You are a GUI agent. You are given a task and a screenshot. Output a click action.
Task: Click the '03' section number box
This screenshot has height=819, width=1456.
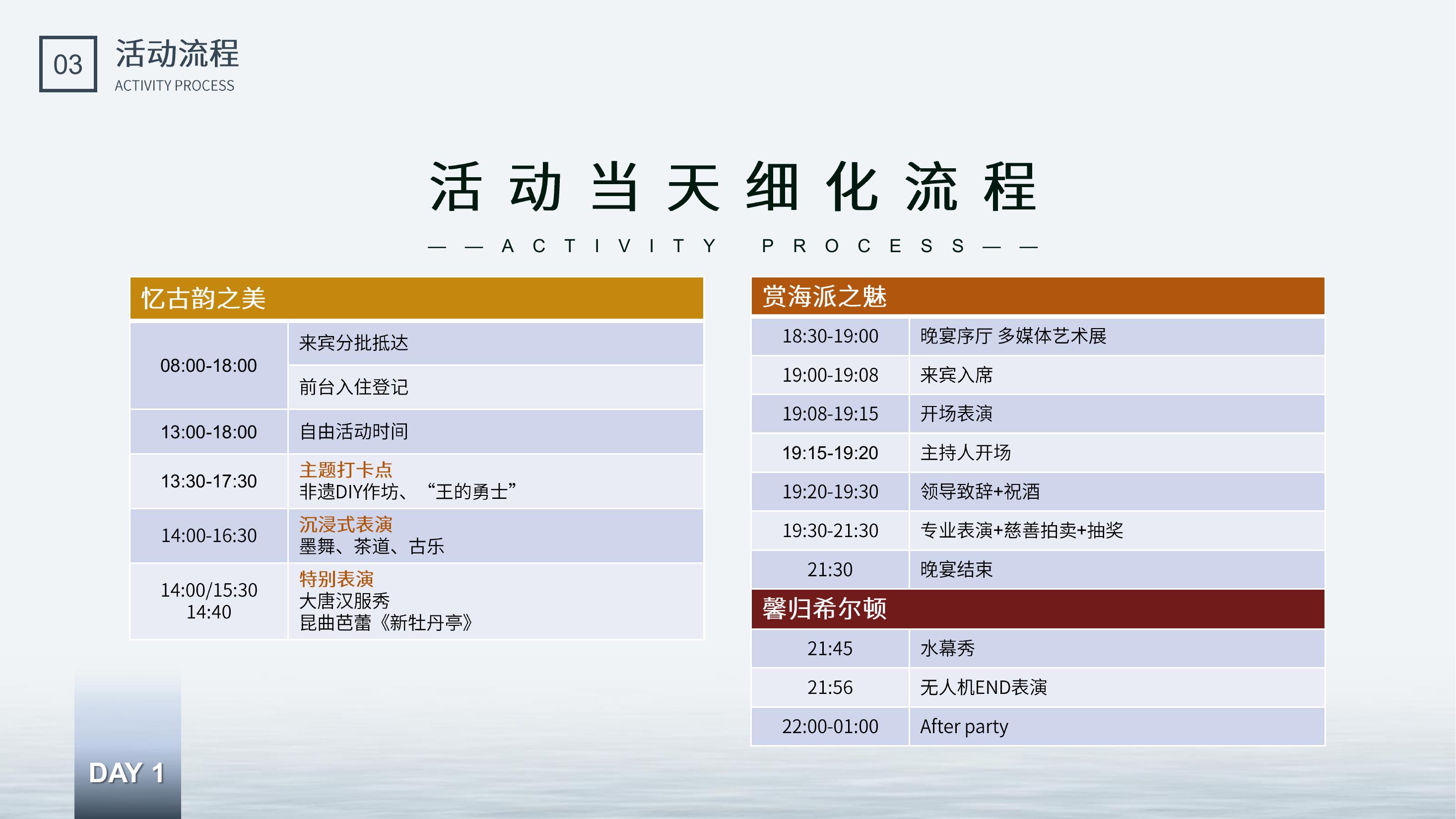[68, 64]
